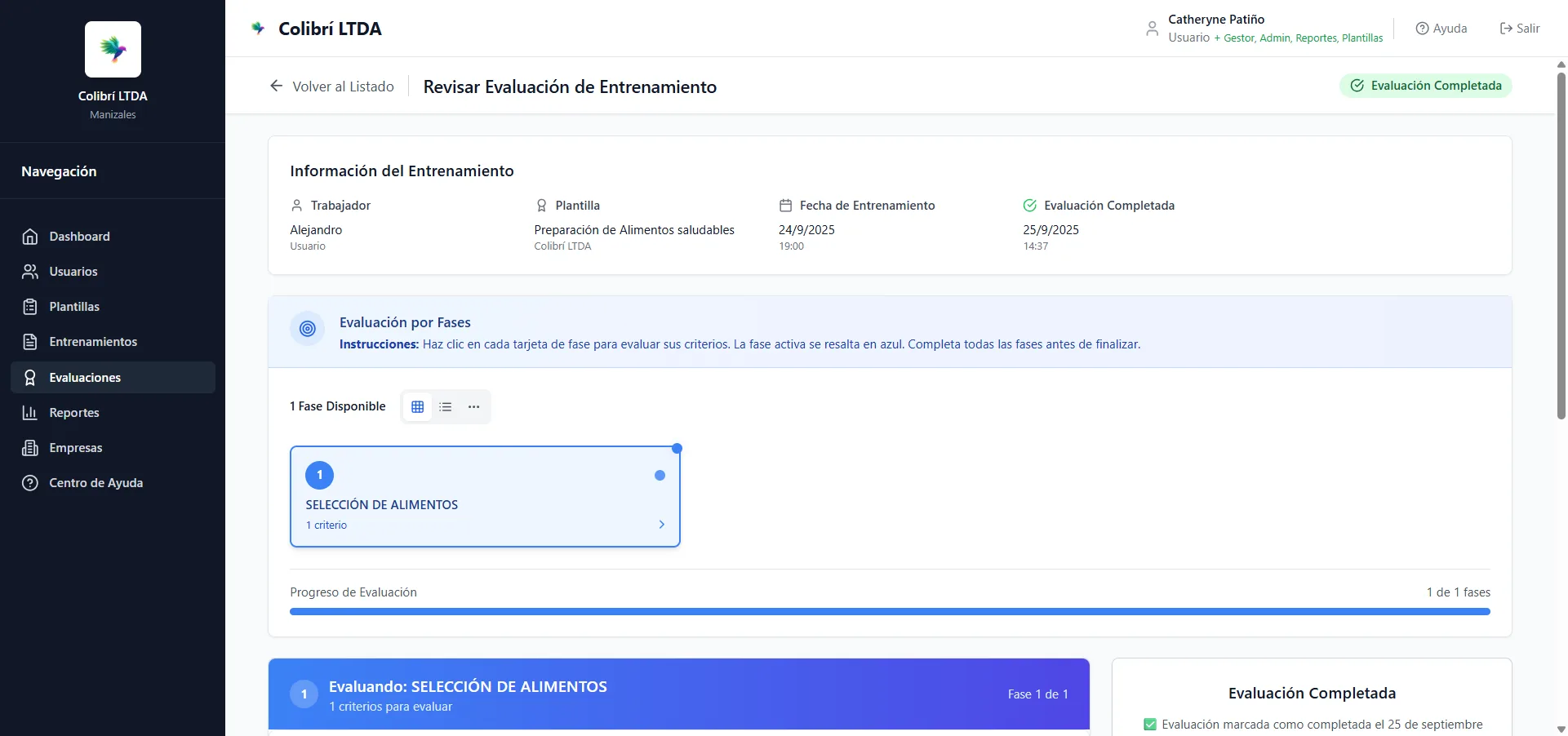Click the '1 Fase Disponible' label

click(338, 406)
